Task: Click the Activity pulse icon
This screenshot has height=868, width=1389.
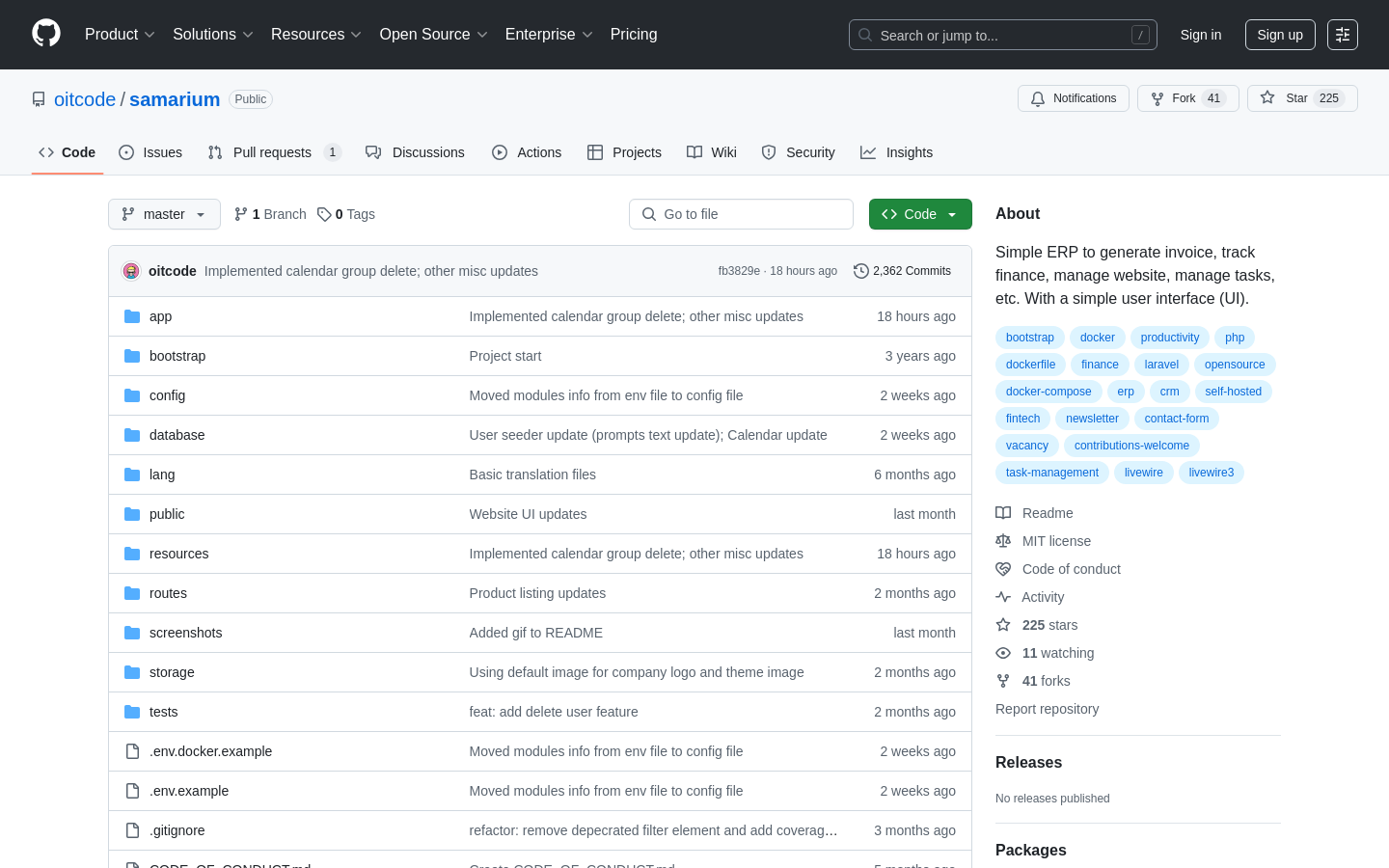Action: coord(1003,597)
